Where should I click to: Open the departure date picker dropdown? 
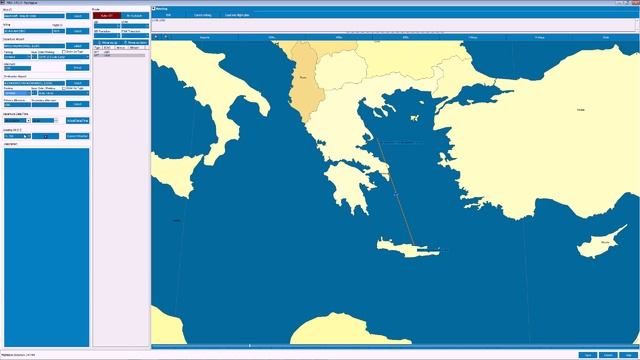[28, 120]
